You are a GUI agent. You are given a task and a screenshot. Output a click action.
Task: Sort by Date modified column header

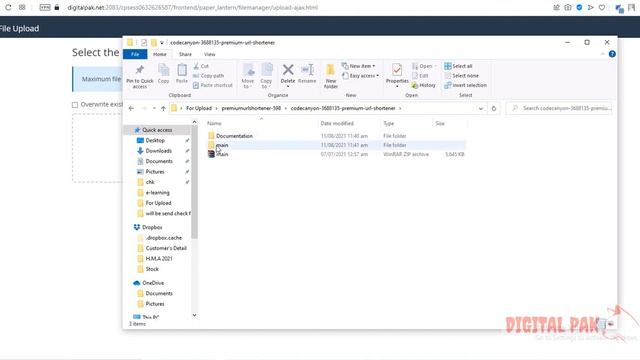tap(337, 123)
